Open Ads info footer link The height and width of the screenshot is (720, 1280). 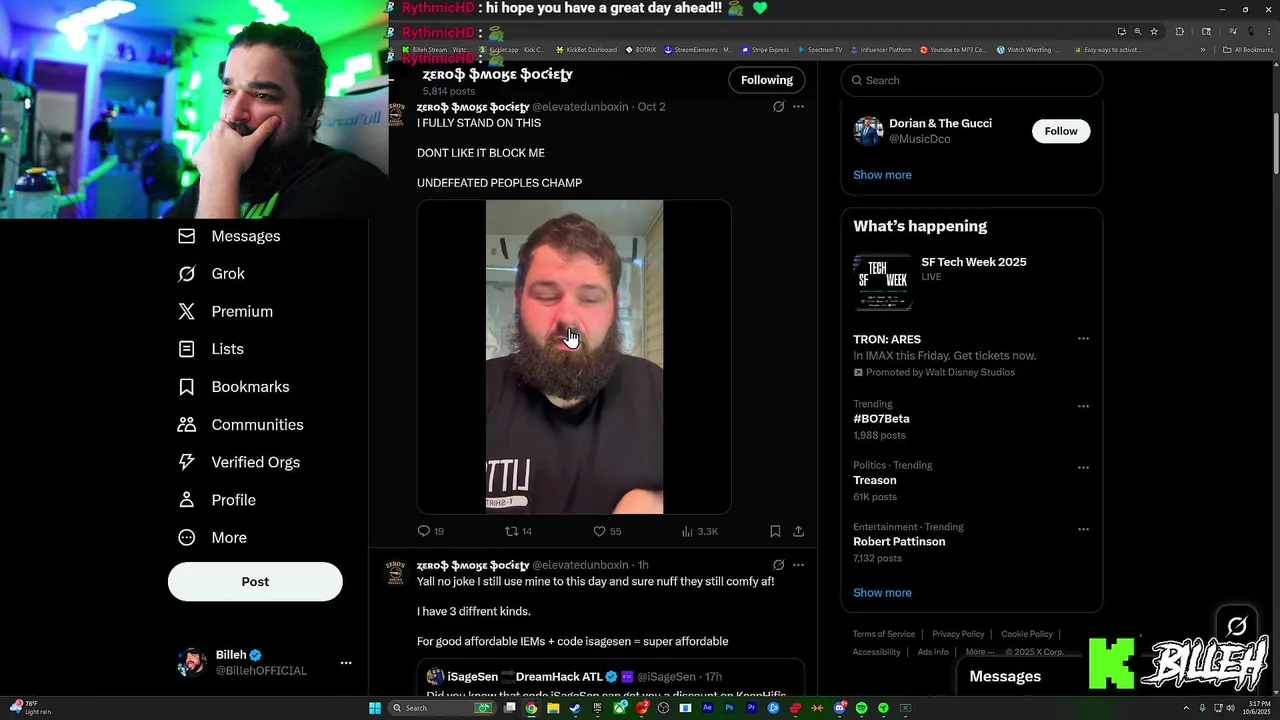click(x=933, y=652)
